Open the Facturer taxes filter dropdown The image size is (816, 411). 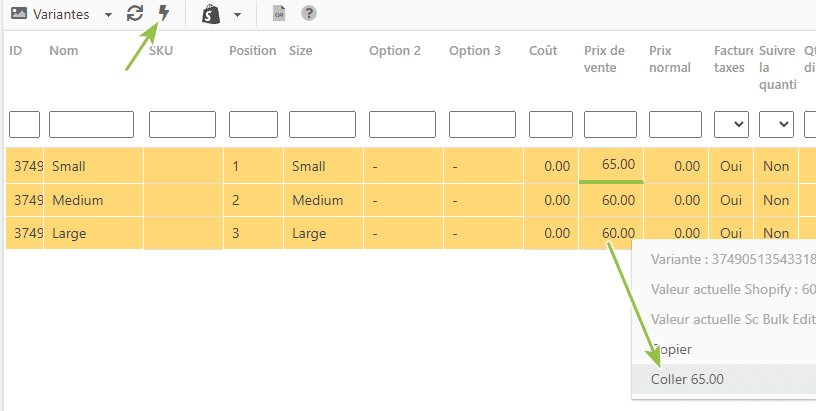click(x=731, y=124)
